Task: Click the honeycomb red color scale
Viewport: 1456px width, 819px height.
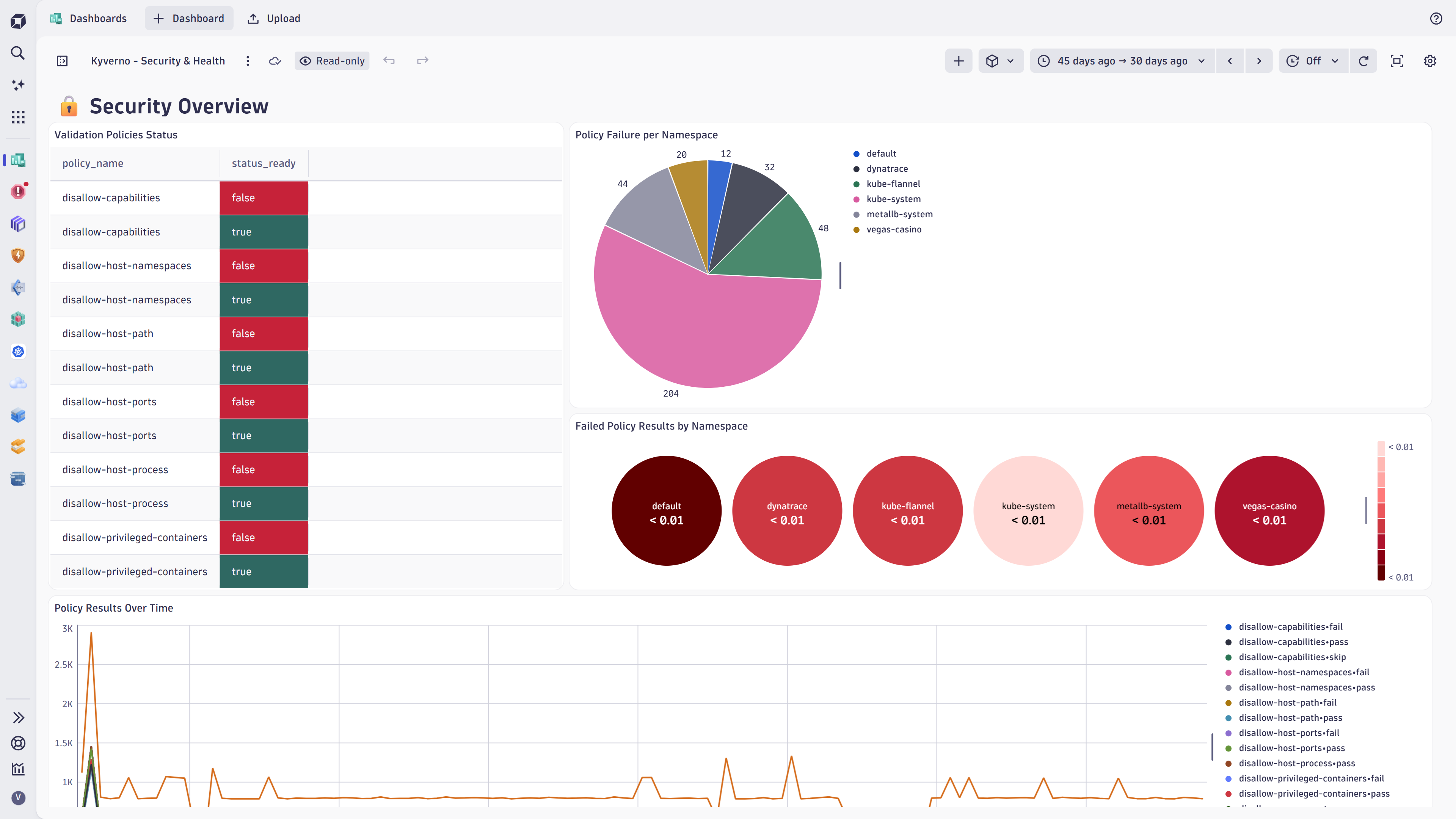Action: point(1381,511)
